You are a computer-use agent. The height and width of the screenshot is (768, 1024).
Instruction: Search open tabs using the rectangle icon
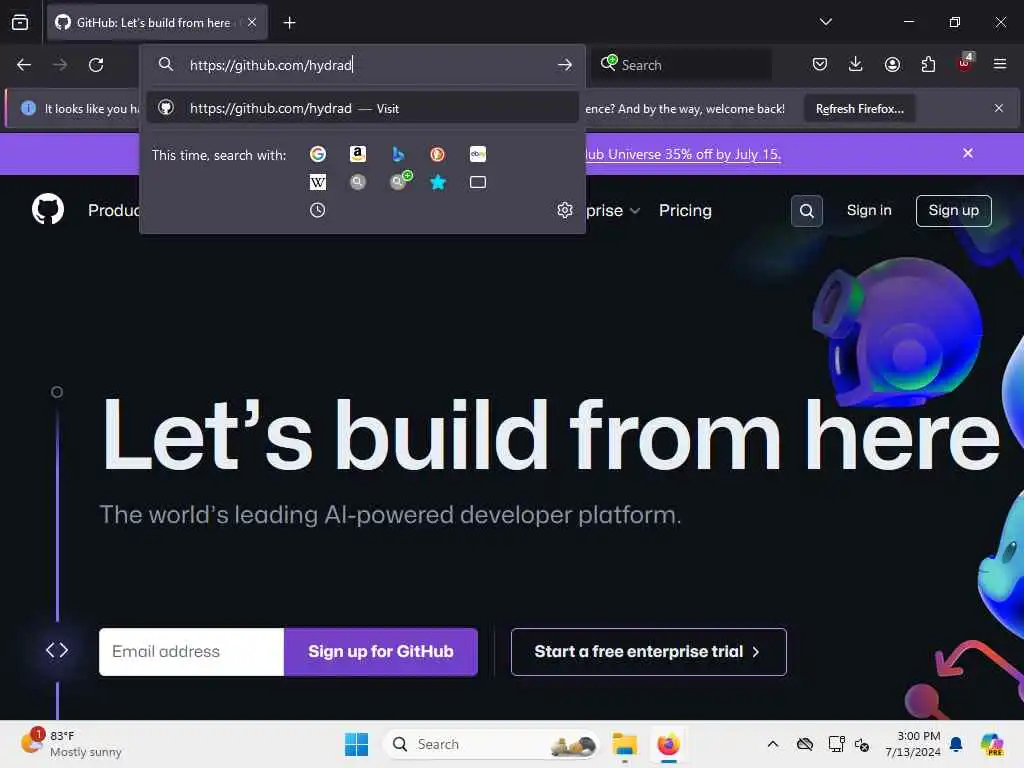click(478, 182)
